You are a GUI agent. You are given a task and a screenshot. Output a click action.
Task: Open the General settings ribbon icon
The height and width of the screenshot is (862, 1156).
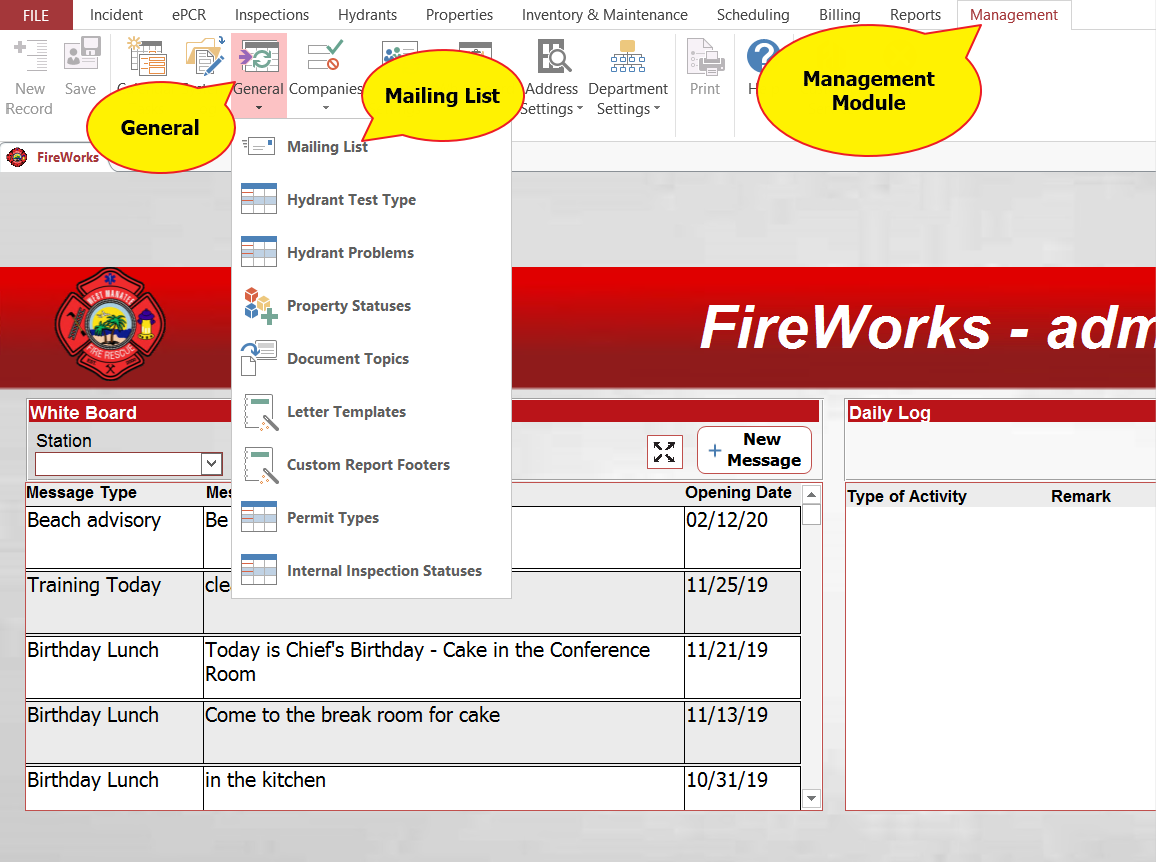pyautogui.click(x=259, y=58)
